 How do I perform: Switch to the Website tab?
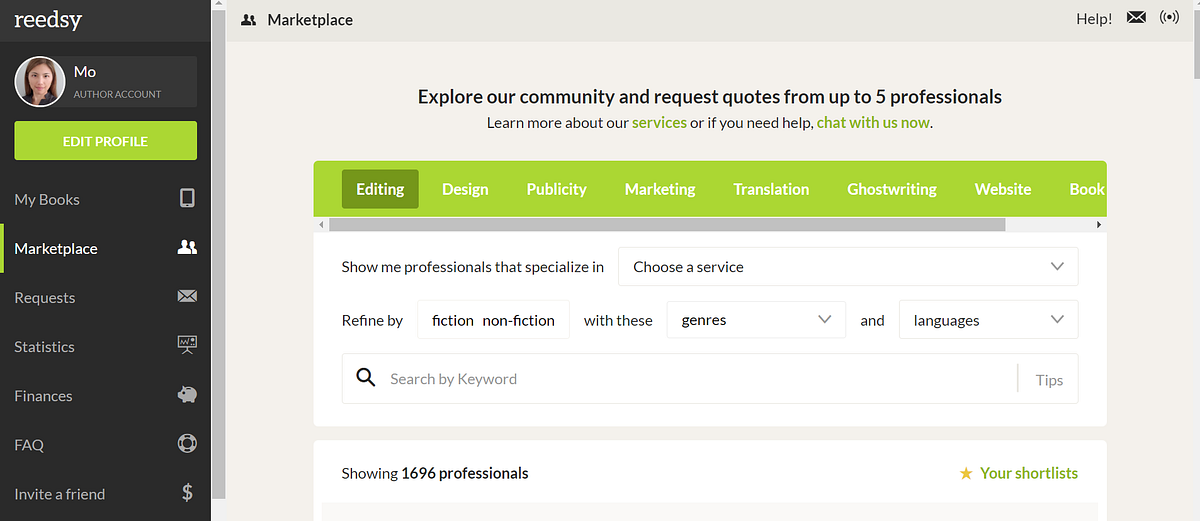click(x=1003, y=189)
